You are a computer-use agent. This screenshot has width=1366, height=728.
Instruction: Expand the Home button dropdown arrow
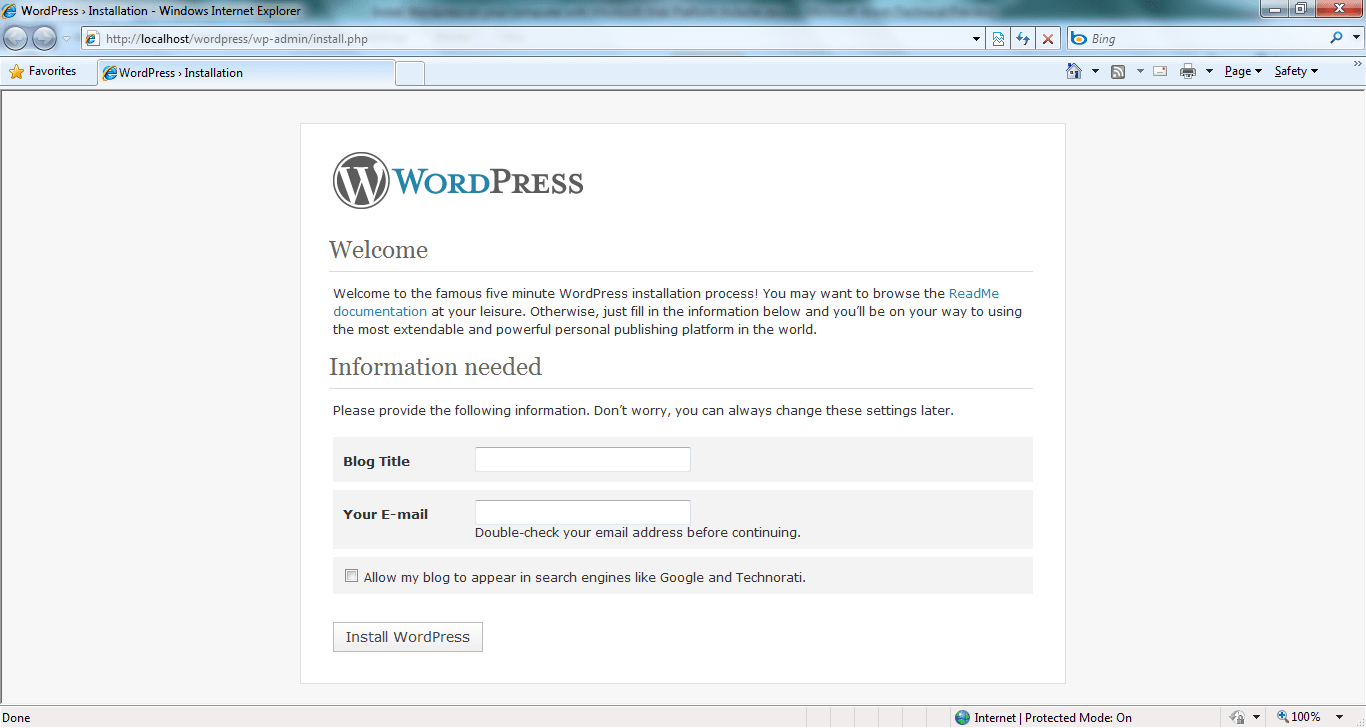1095,71
